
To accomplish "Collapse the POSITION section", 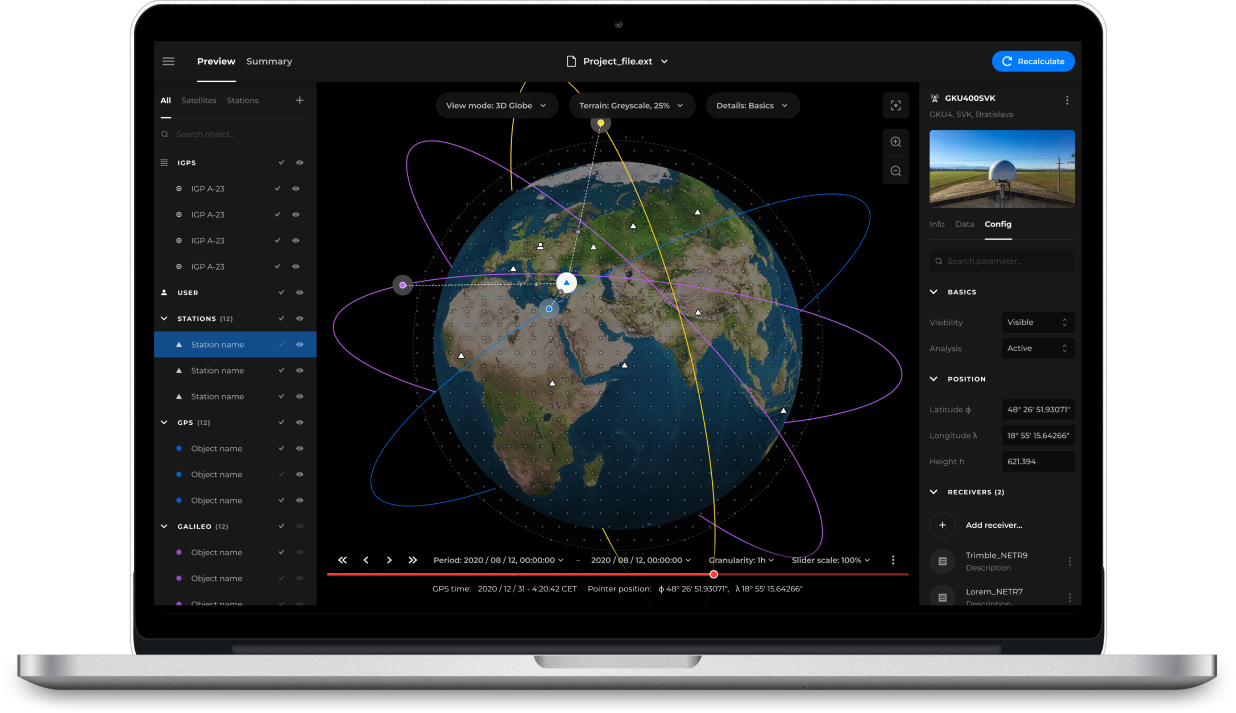I will tap(935, 379).
